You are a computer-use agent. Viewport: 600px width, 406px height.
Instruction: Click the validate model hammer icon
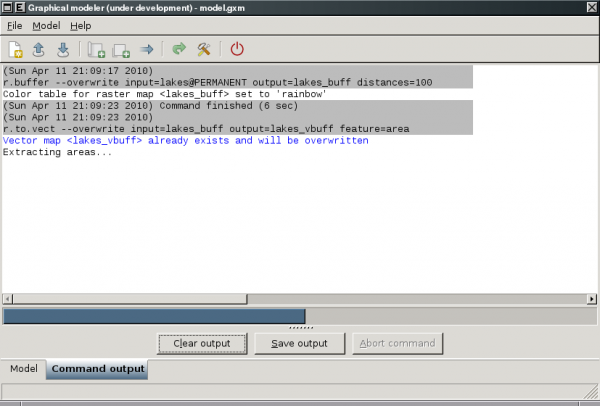[x=203, y=48]
